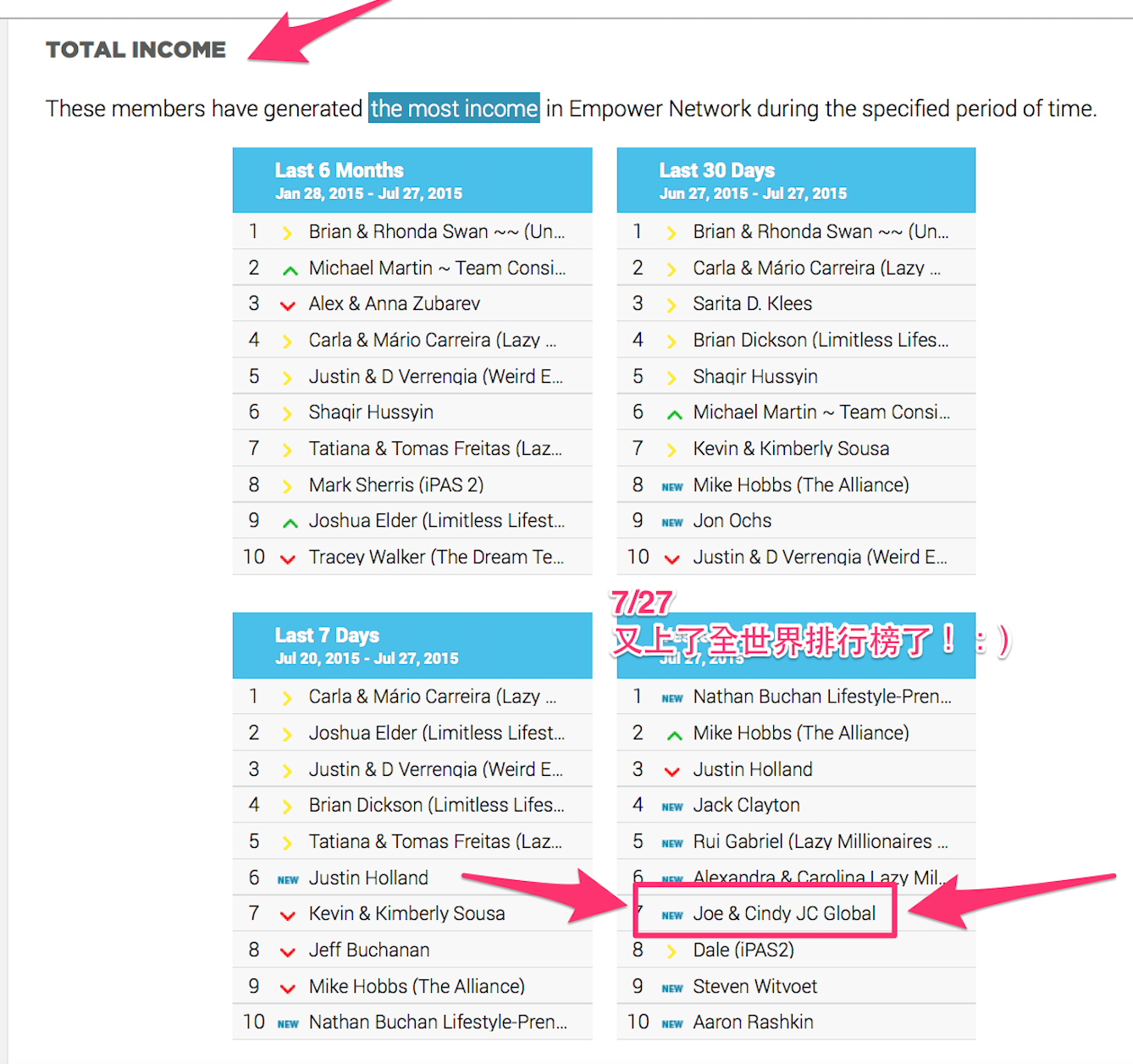1133x1064 pixels.
Task: Click NEW badge next to Joe & Cindy JC Global
Action: pos(672,915)
